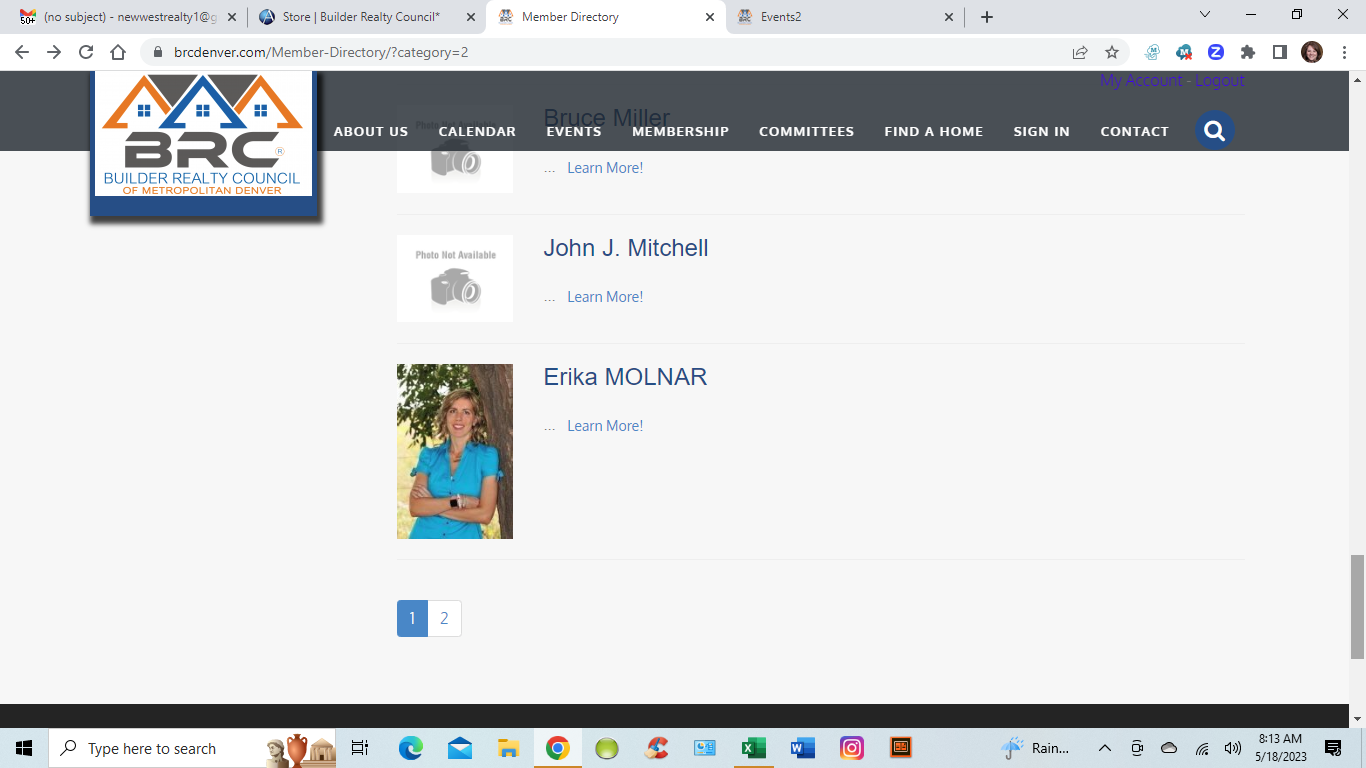Launch Microsoft Edge from the taskbar

point(410,748)
